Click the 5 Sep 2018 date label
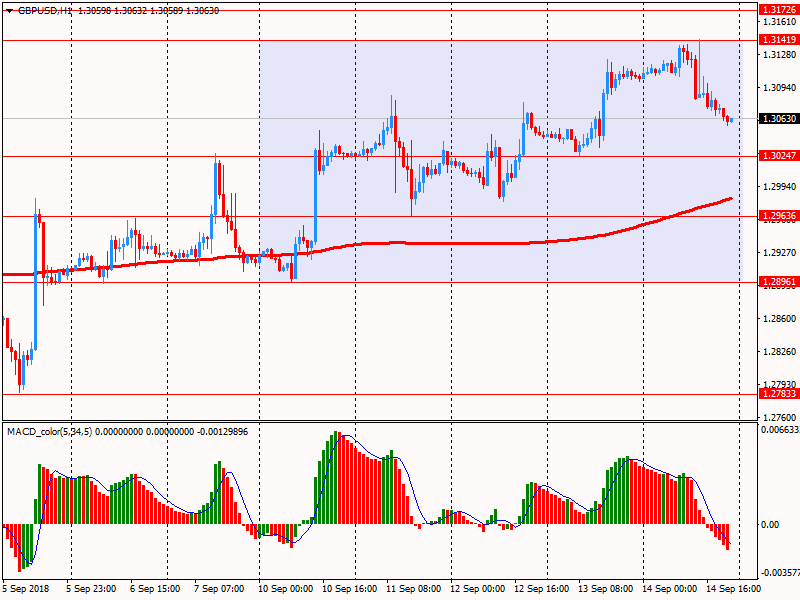 pyautogui.click(x=26, y=589)
